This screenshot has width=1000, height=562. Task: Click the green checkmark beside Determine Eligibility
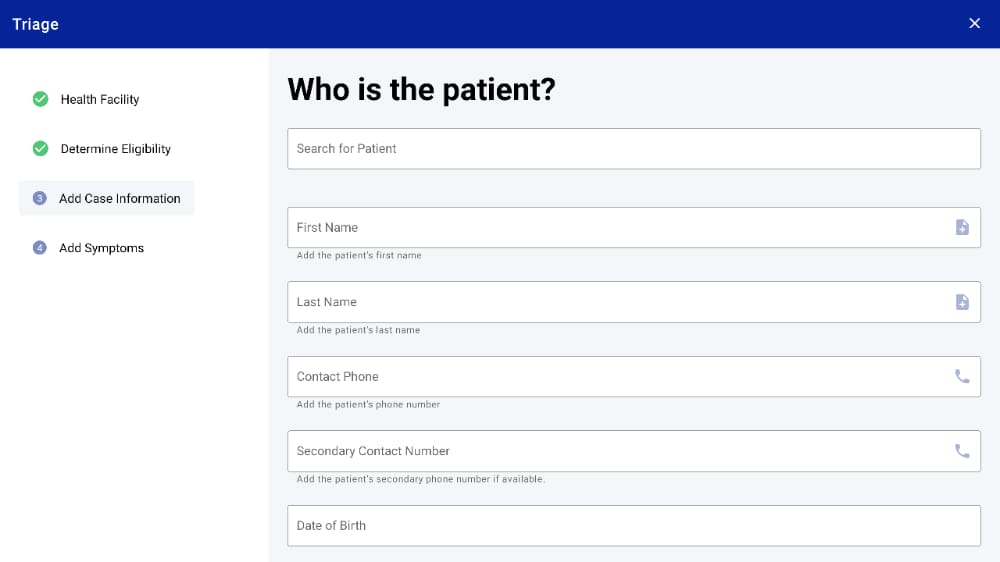pyautogui.click(x=40, y=149)
